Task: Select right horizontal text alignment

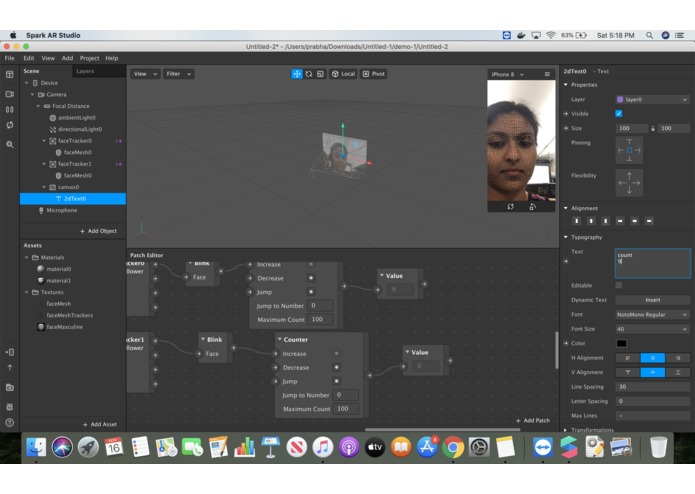Action: pyautogui.click(x=678, y=358)
